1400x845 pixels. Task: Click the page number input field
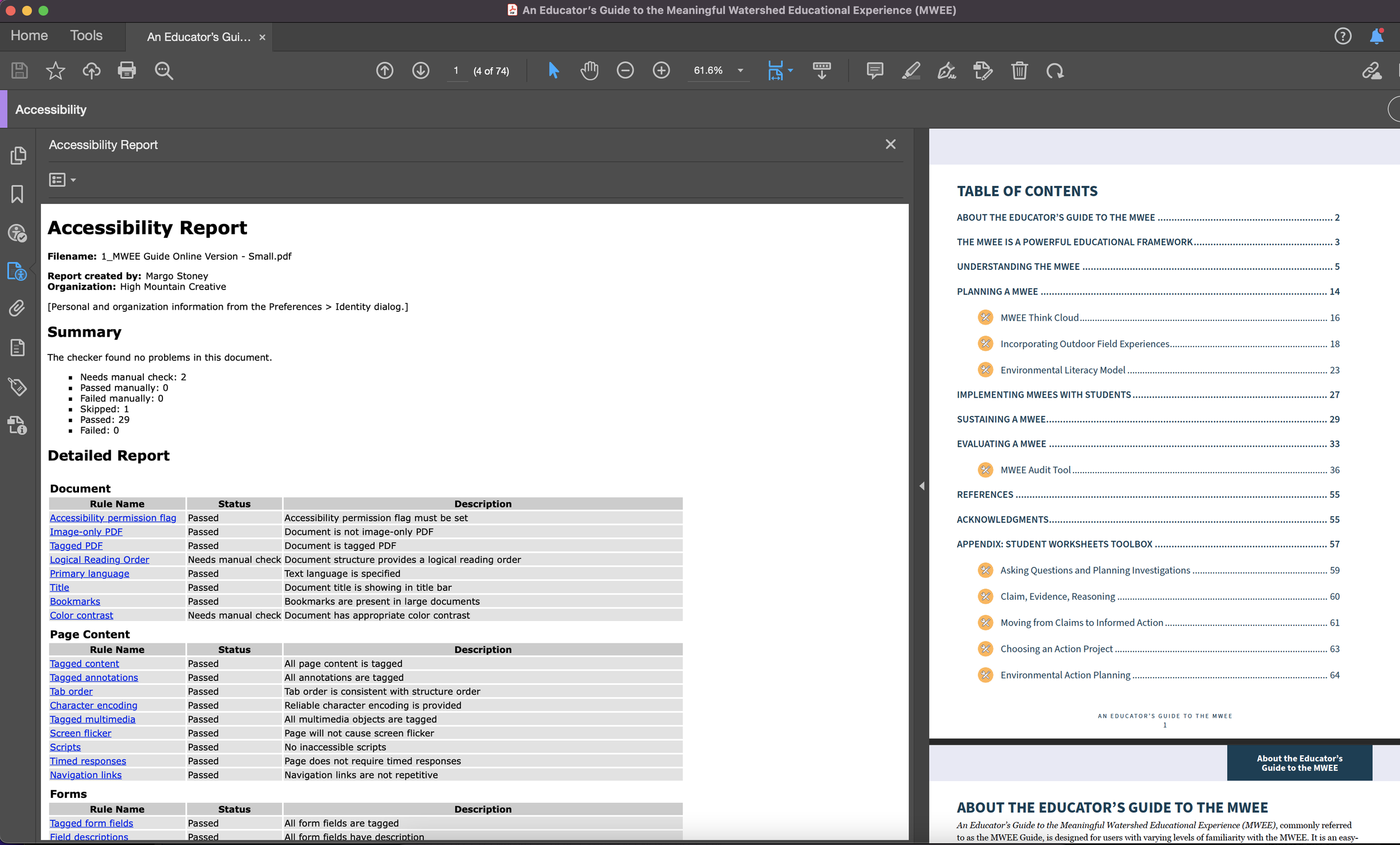coord(456,71)
